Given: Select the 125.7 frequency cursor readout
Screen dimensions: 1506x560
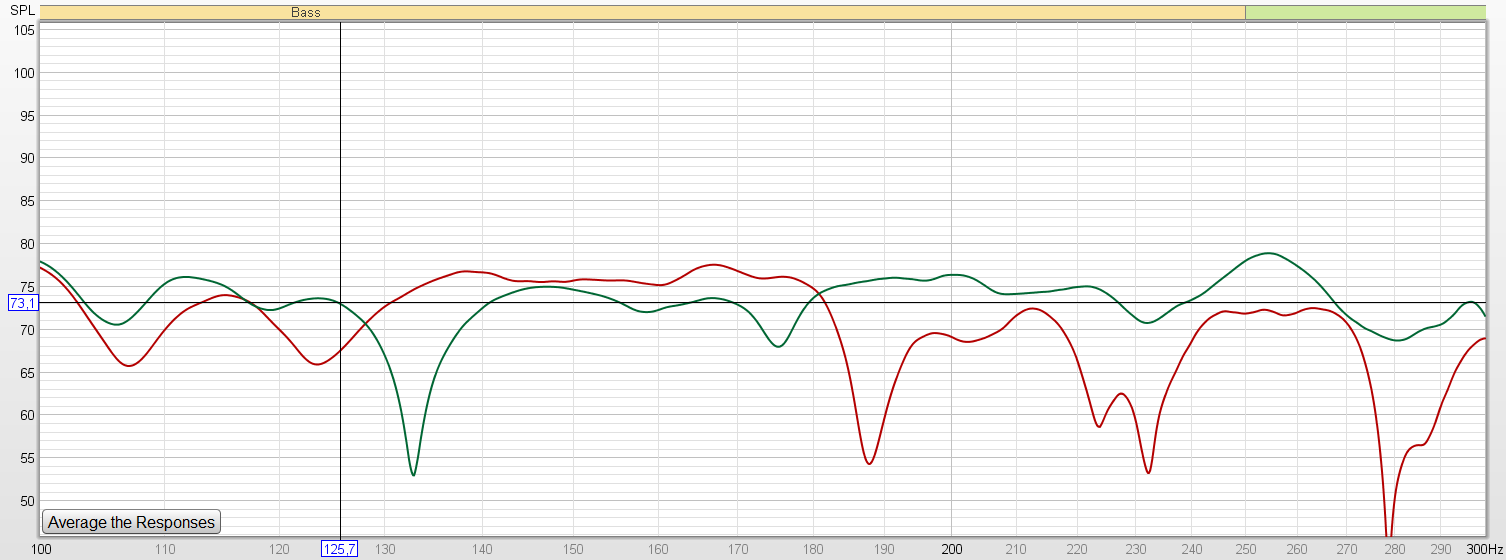Looking at the screenshot, I should pyautogui.click(x=338, y=549).
